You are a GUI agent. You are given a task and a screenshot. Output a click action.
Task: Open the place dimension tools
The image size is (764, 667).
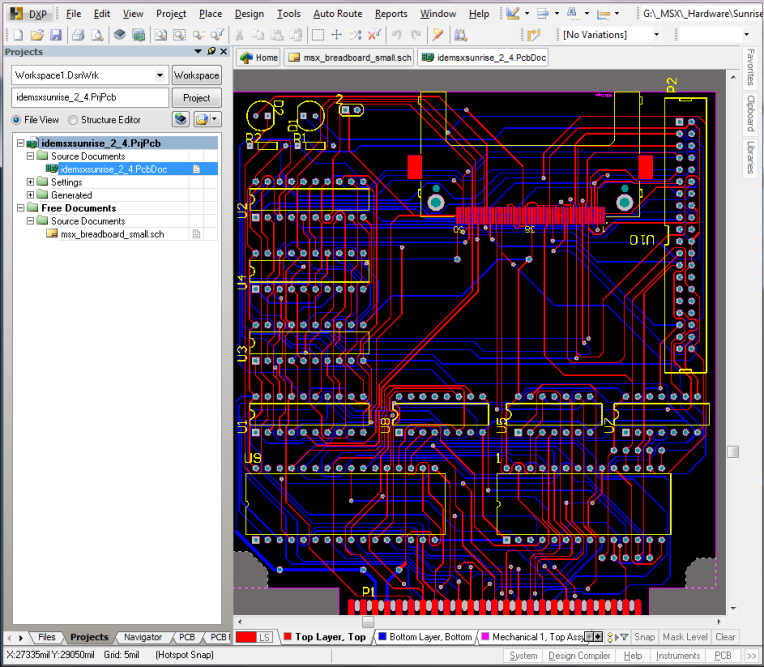pos(603,14)
